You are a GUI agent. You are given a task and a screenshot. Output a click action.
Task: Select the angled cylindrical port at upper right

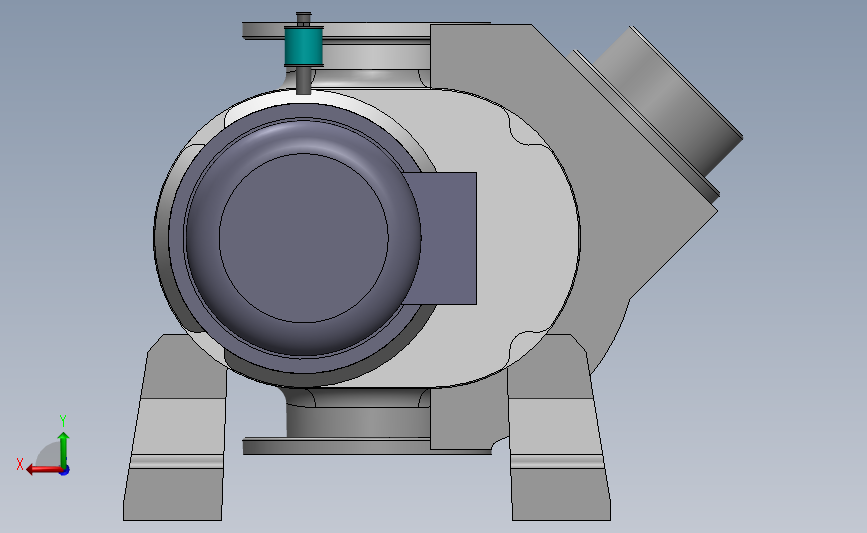tap(668, 100)
